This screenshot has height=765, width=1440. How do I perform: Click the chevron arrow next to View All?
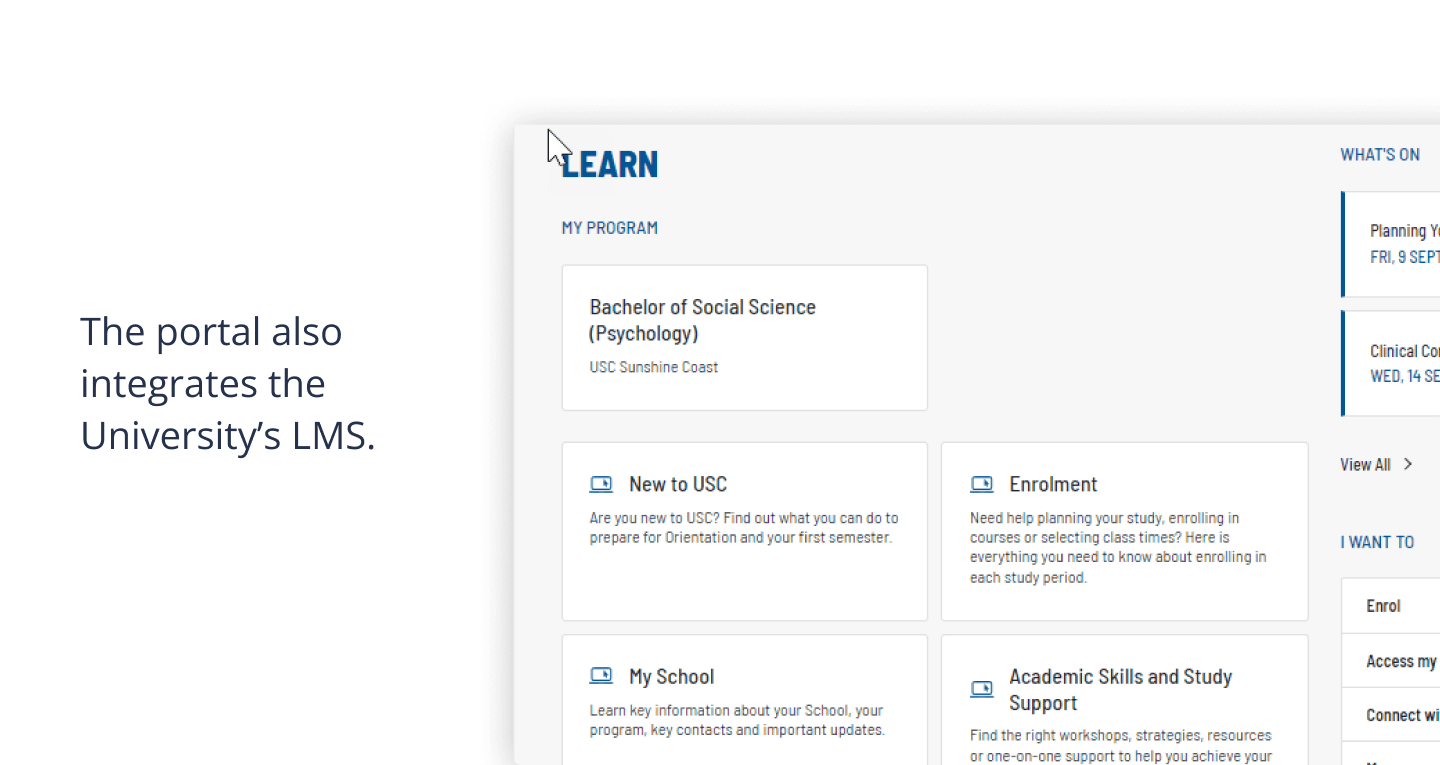coord(1408,464)
